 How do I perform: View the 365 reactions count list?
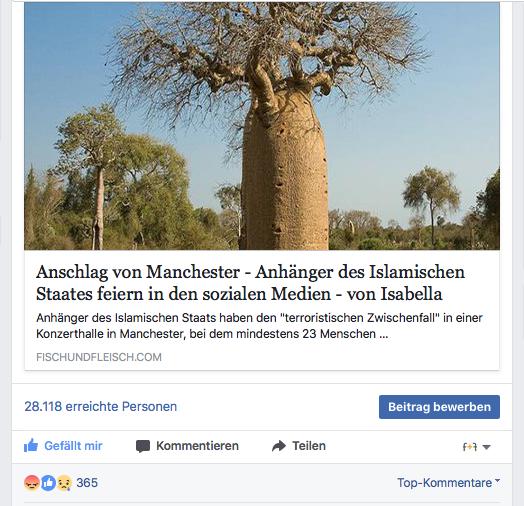coord(87,483)
